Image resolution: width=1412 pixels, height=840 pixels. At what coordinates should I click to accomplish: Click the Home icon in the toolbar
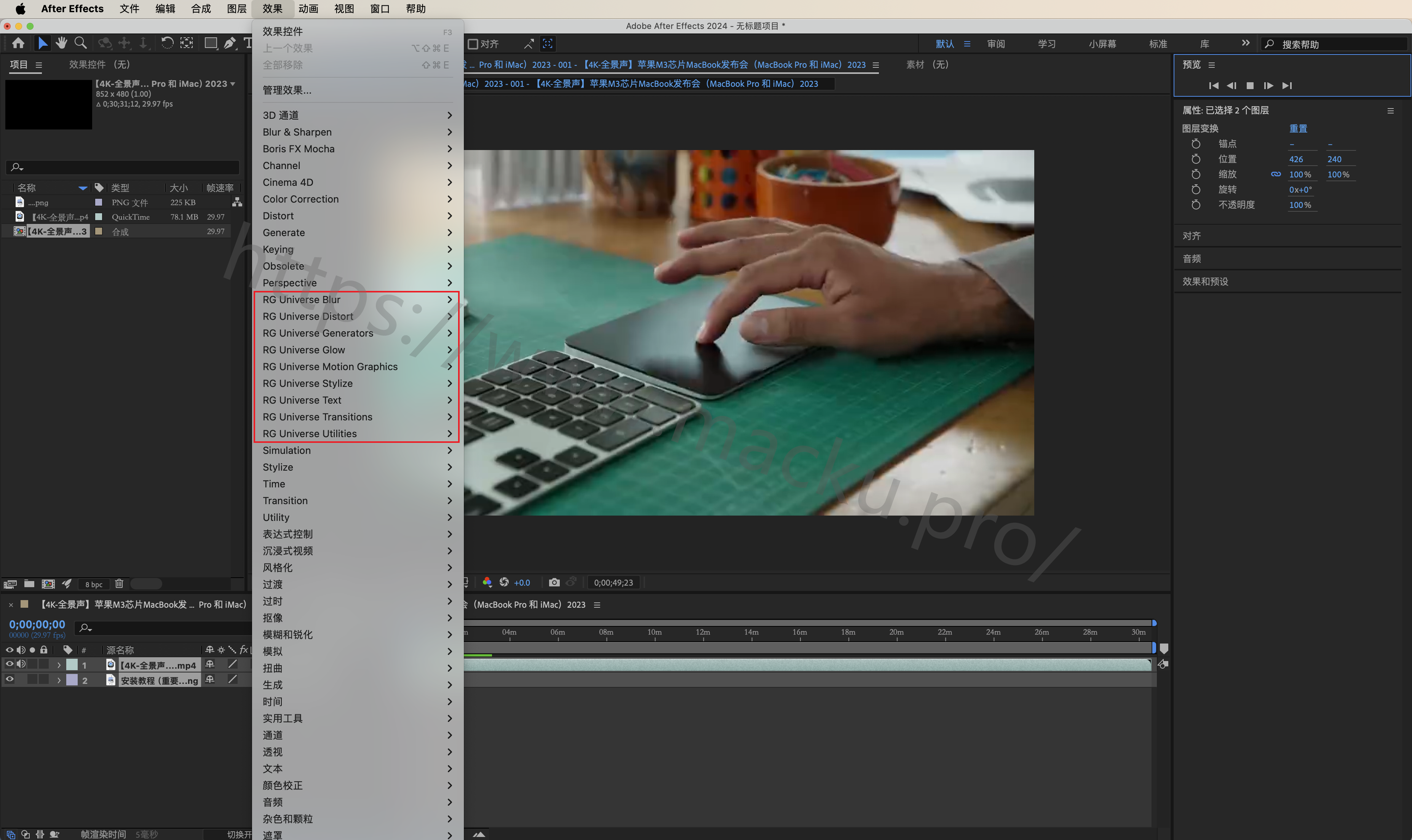pyautogui.click(x=18, y=43)
